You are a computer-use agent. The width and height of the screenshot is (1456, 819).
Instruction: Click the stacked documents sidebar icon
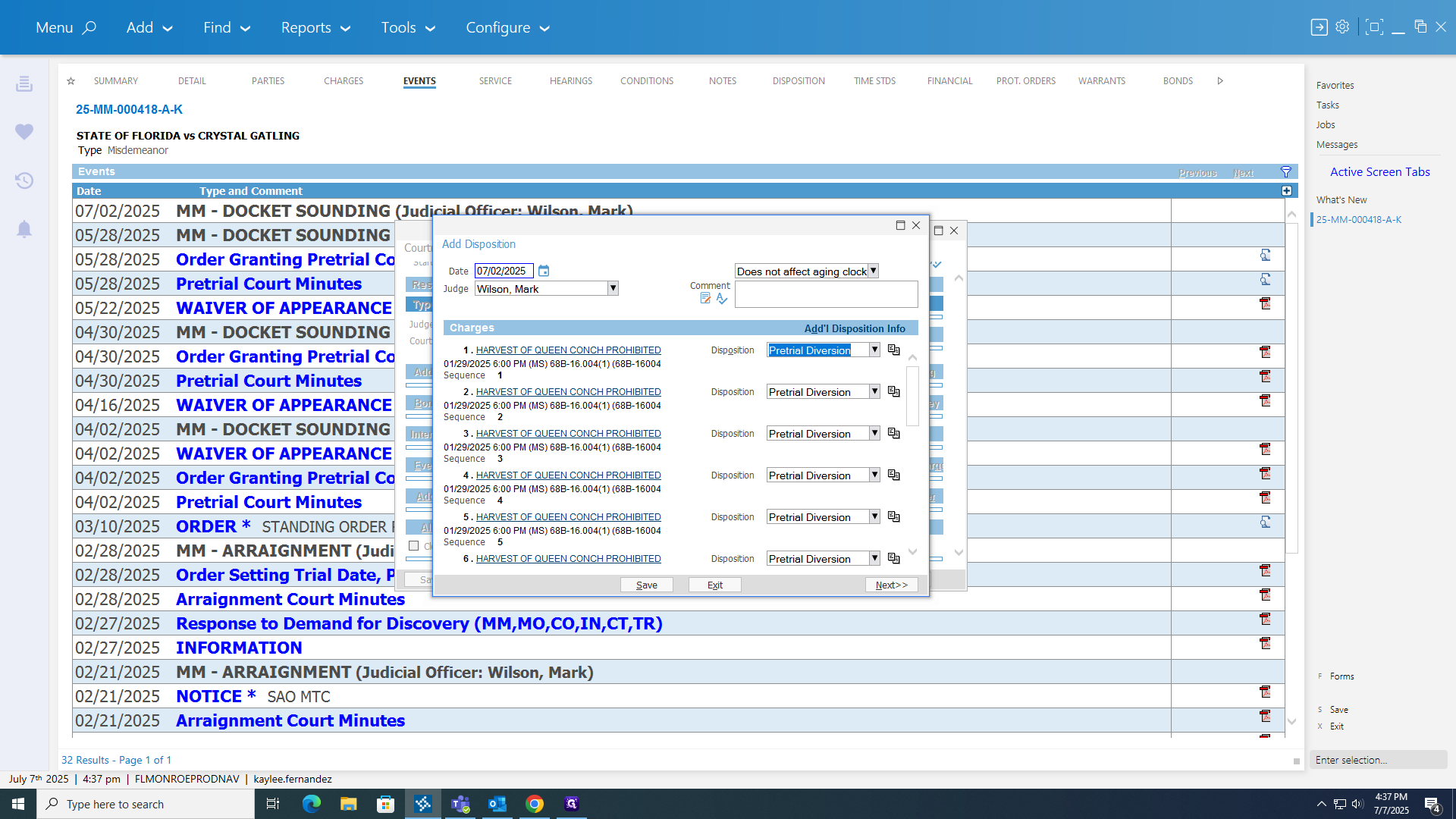[x=24, y=83]
